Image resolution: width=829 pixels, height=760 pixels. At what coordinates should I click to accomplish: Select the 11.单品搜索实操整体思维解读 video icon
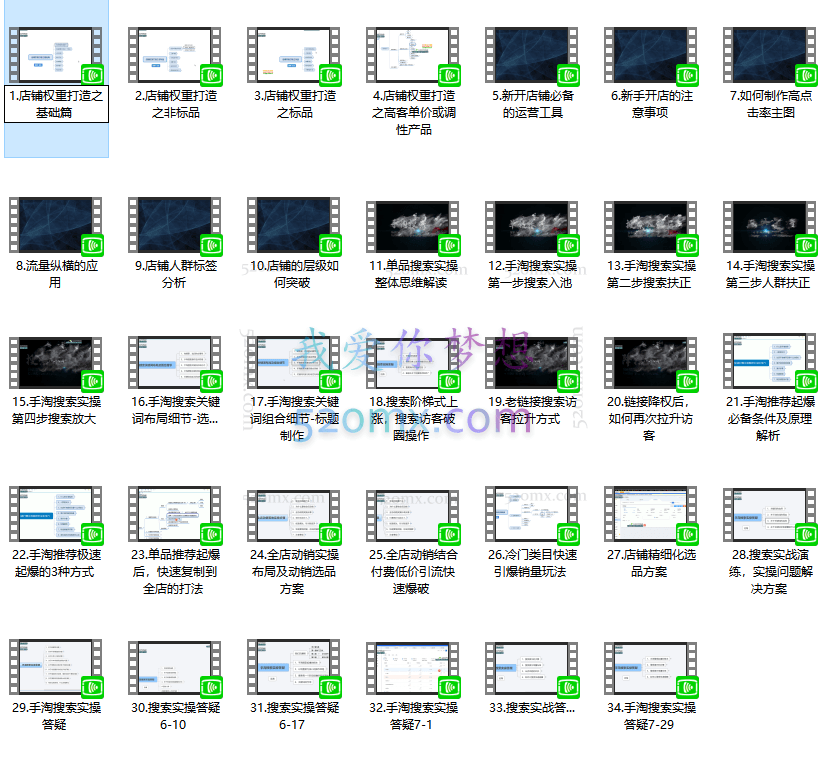pyautogui.click(x=413, y=225)
